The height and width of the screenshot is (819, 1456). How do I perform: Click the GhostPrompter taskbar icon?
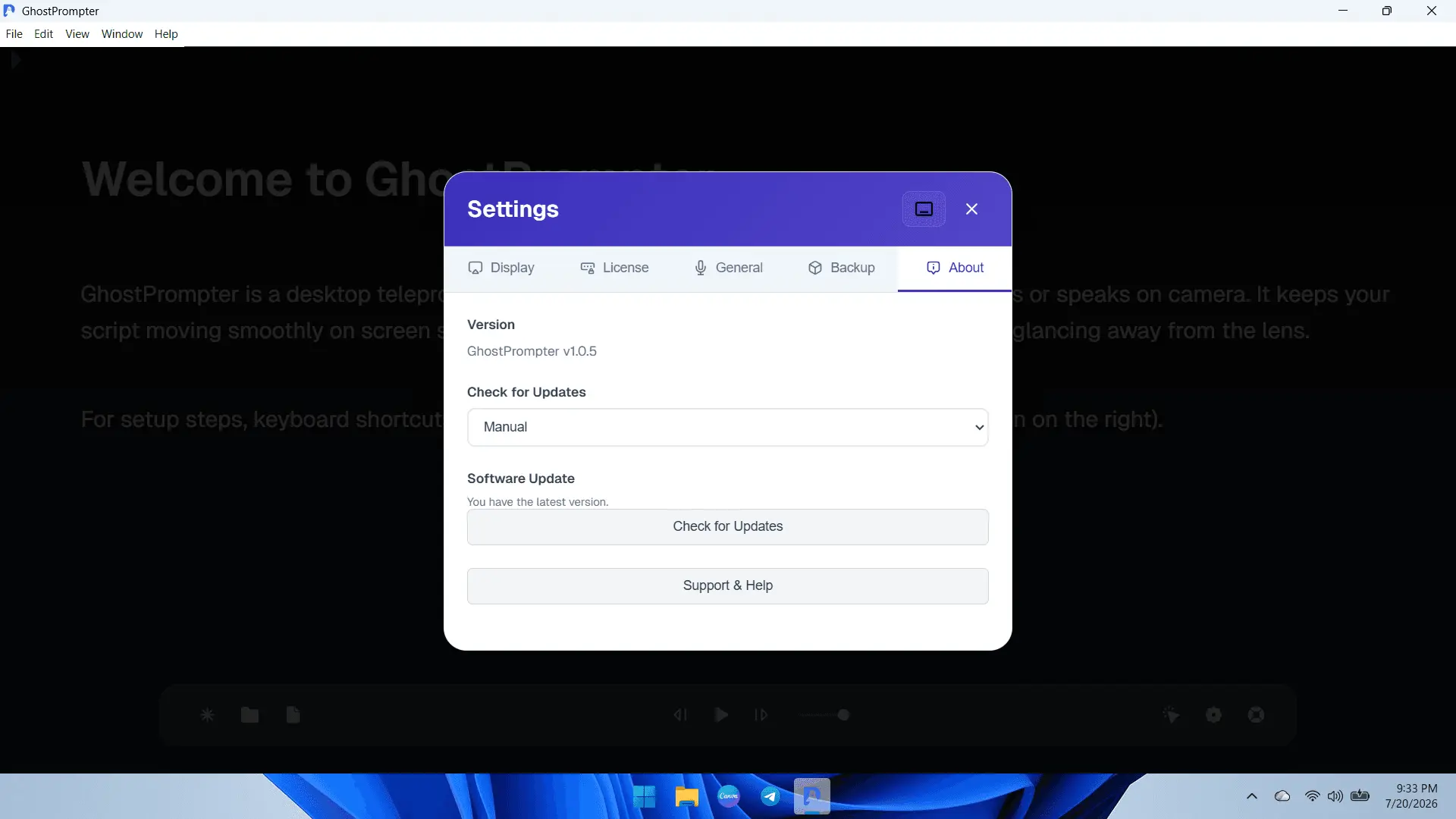[812, 796]
